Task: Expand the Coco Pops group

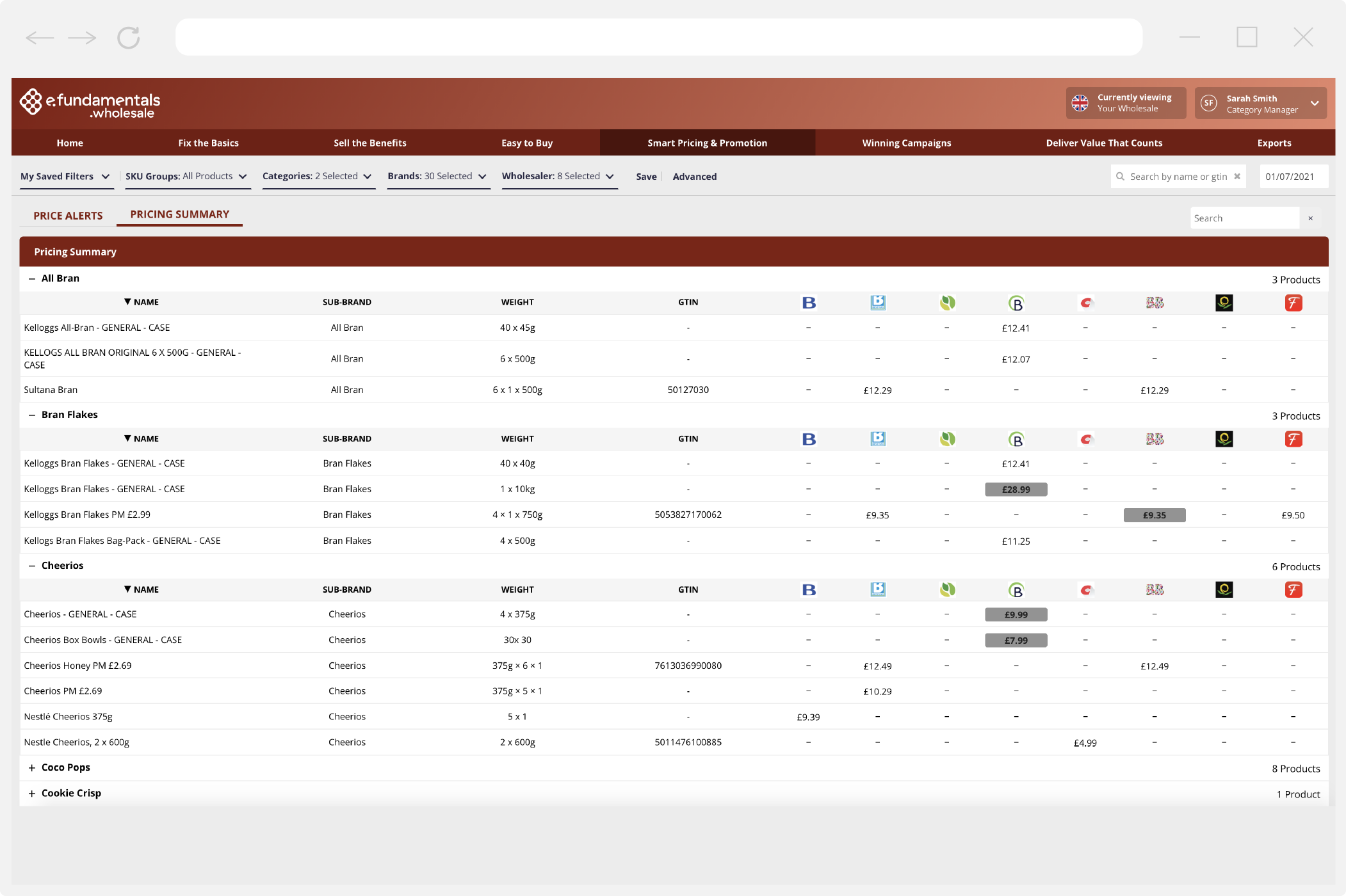Action: 32,768
